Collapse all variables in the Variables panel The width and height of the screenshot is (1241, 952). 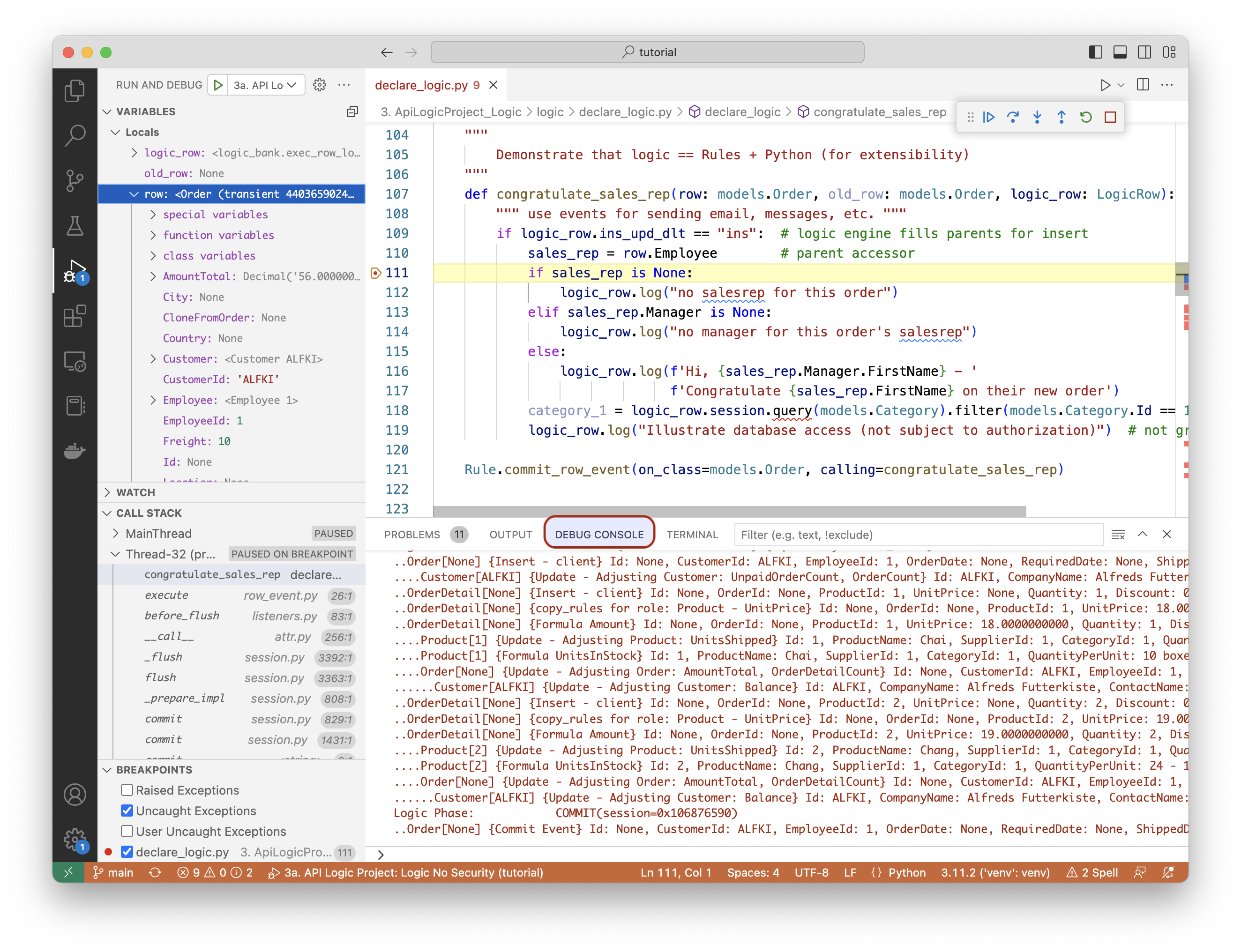(352, 112)
